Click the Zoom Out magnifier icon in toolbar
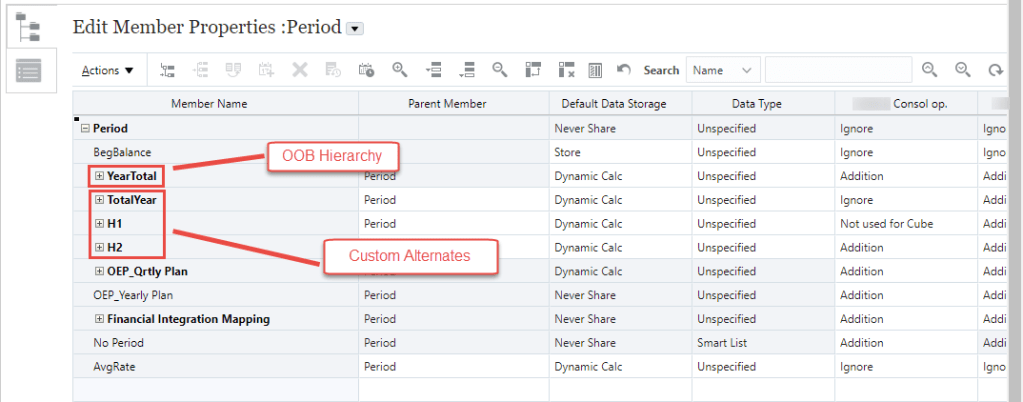The height and width of the screenshot is (402, 1023). tap(499, 70)
